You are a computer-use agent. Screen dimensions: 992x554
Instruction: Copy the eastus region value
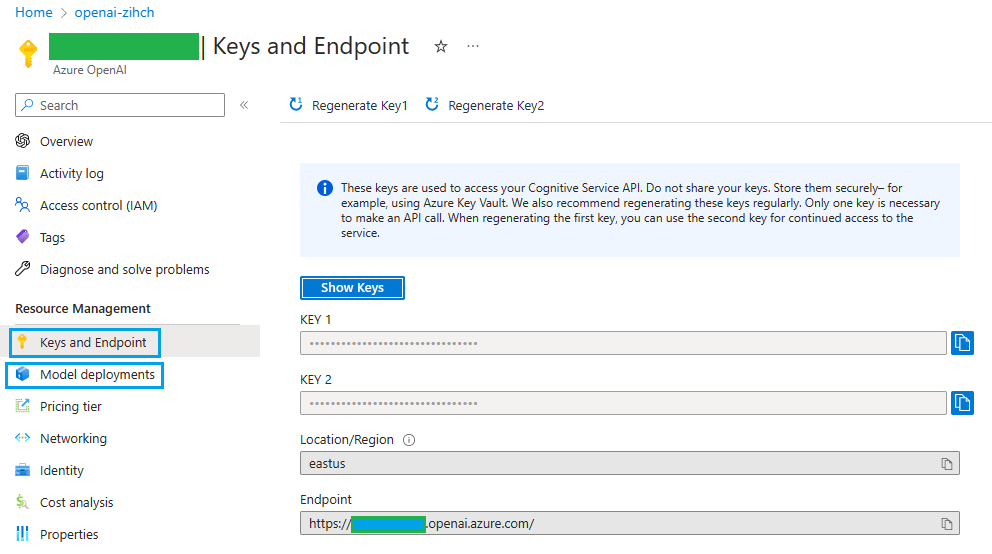coord(946,464)
